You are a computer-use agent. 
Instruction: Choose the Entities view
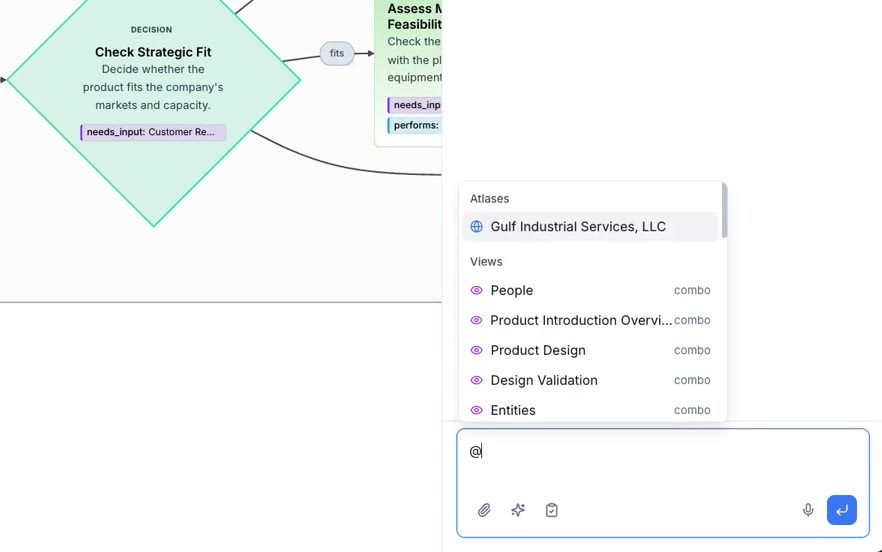tap(590, 410)
